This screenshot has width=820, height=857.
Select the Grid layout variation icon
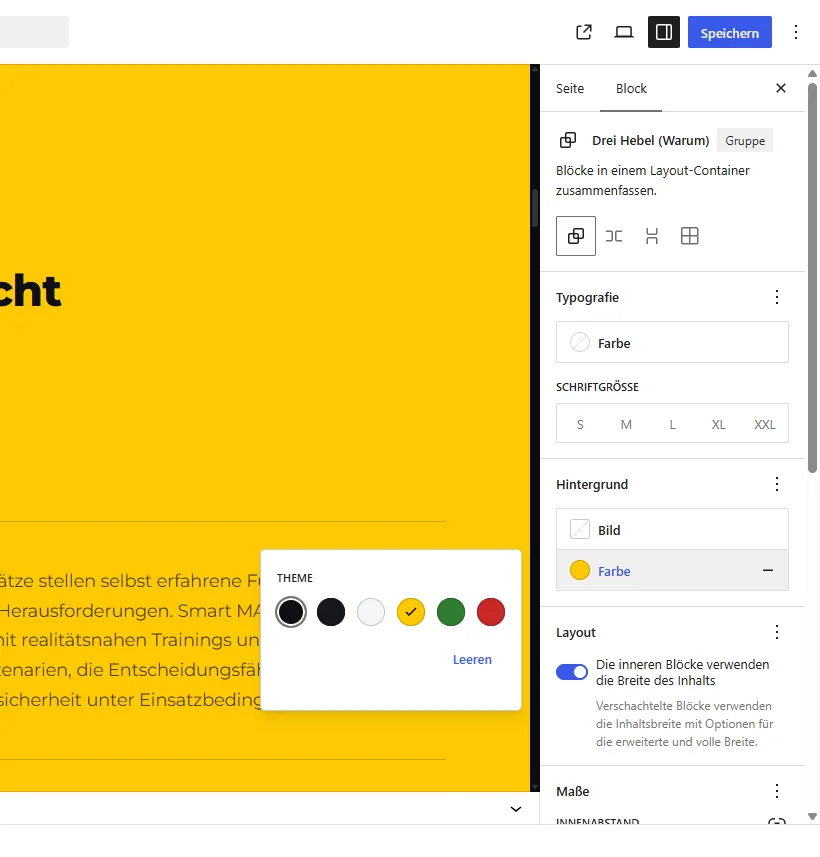(690, 236)
